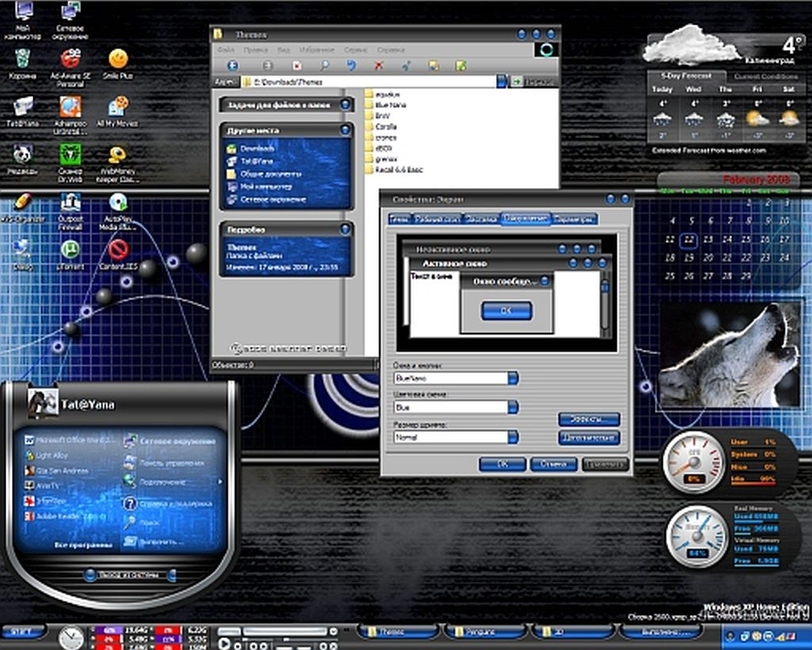This screenshot has width=812, height=650.
Task: Launch the AutoPlay Media Studio icon
Action: pyautogui.click(x=118, y=209)
